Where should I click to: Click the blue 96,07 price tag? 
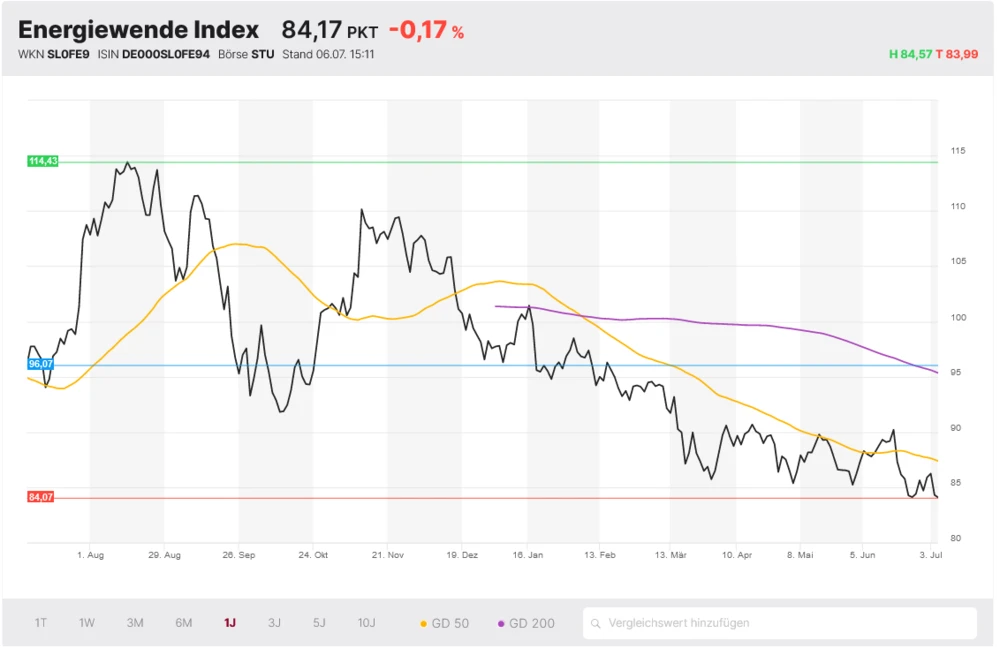tap(41, 365)
